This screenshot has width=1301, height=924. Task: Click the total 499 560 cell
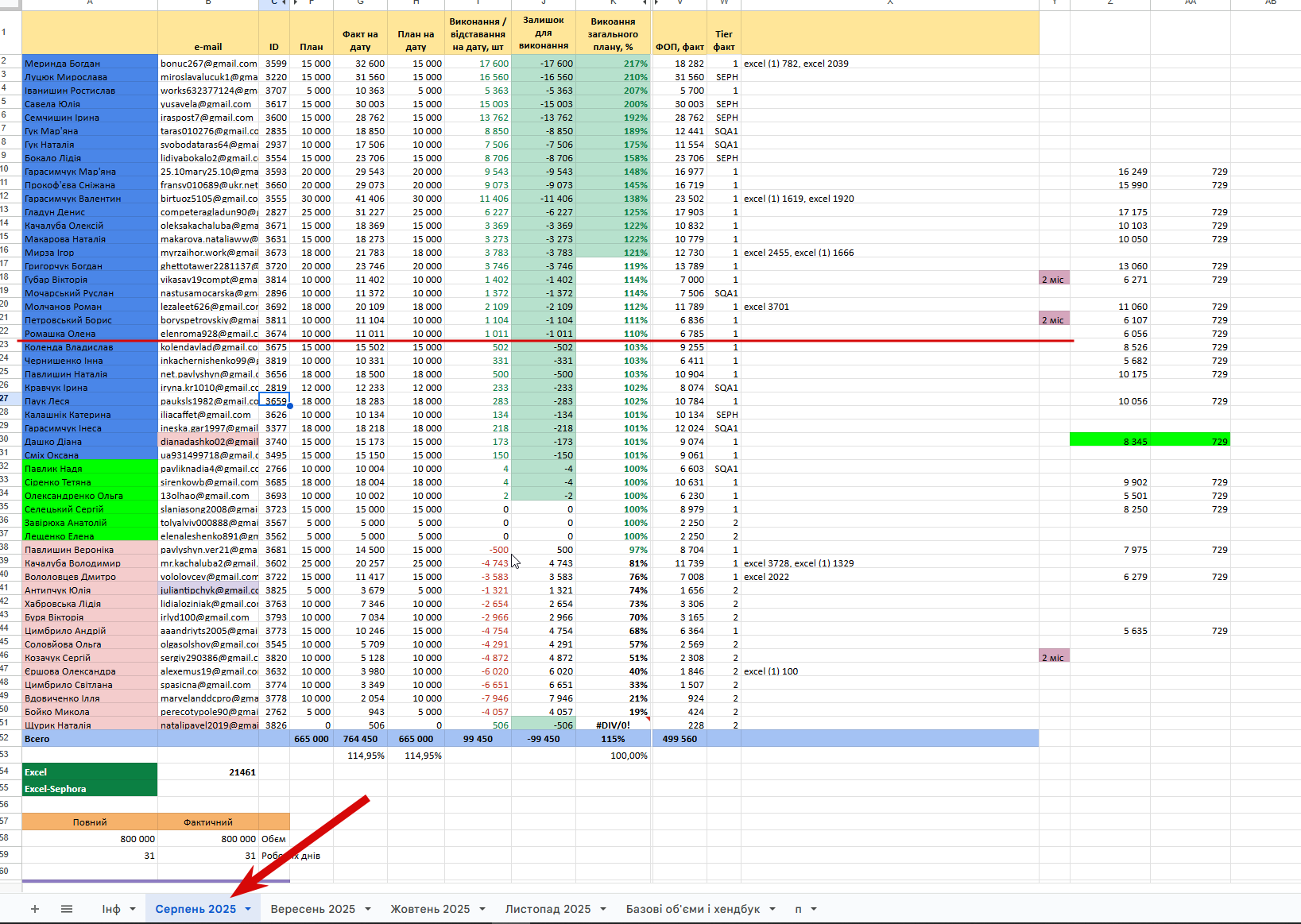680,739
